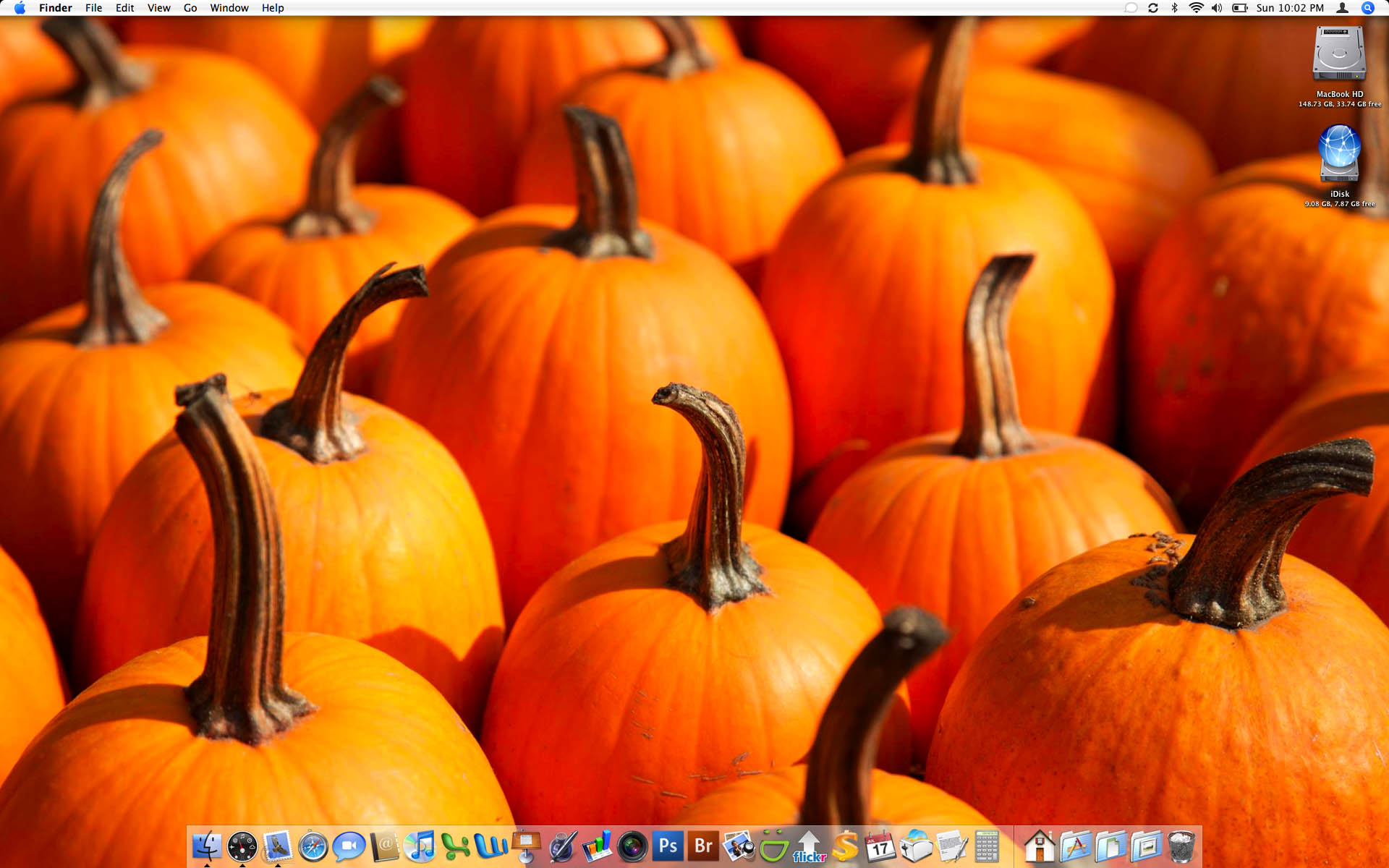The width and height of the screenshot is (1389, 868).
Task: Open Safari compass icon in Dock
Action: pyautogui.click(x=313, y=846)
